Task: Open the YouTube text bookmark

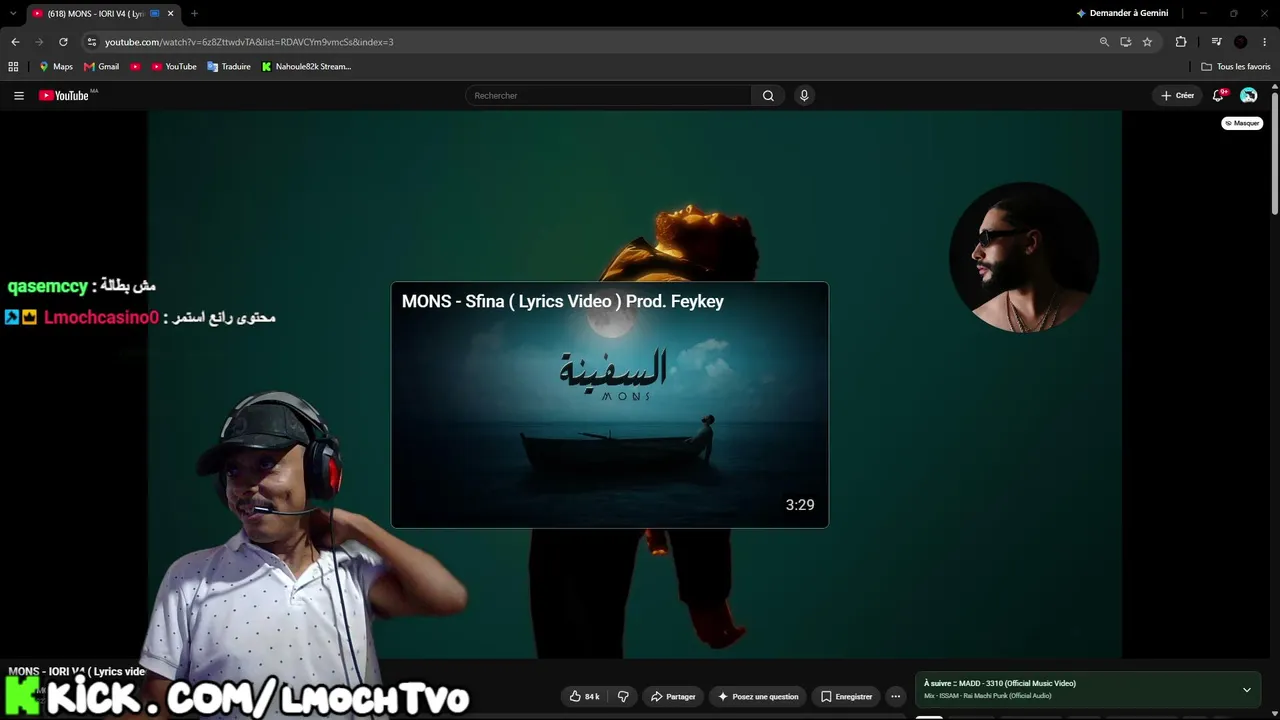Action: tap(174, 67)
